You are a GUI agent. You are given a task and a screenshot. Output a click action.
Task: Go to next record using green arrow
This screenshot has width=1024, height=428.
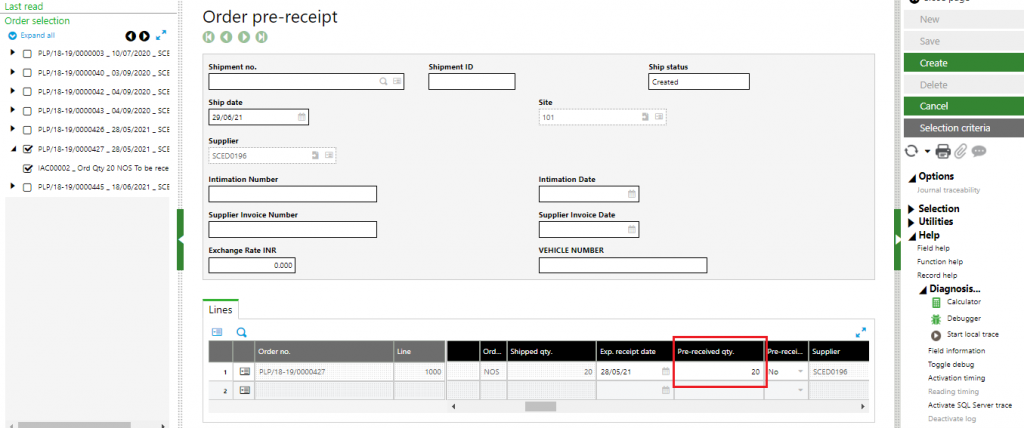point(244,37)
